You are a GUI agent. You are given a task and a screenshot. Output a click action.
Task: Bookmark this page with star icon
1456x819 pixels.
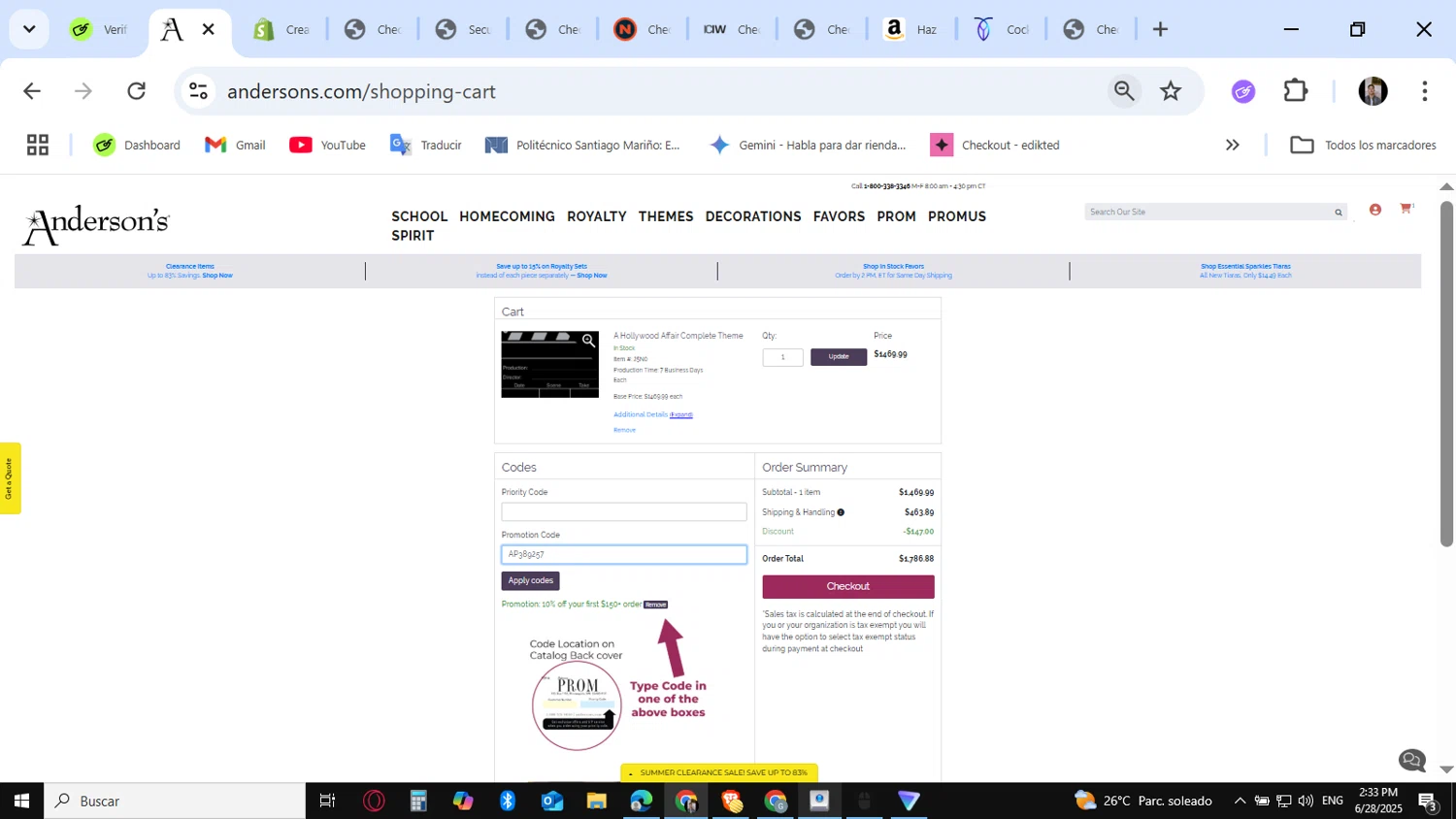[1171, 91]
